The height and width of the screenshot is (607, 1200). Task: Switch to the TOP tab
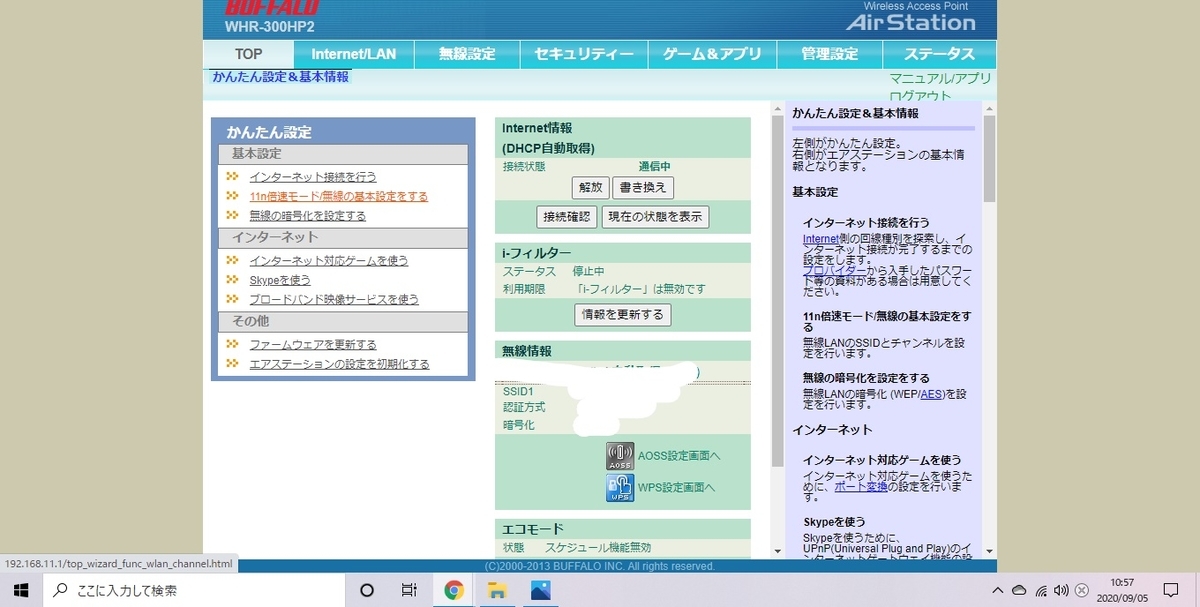point(249,54)
